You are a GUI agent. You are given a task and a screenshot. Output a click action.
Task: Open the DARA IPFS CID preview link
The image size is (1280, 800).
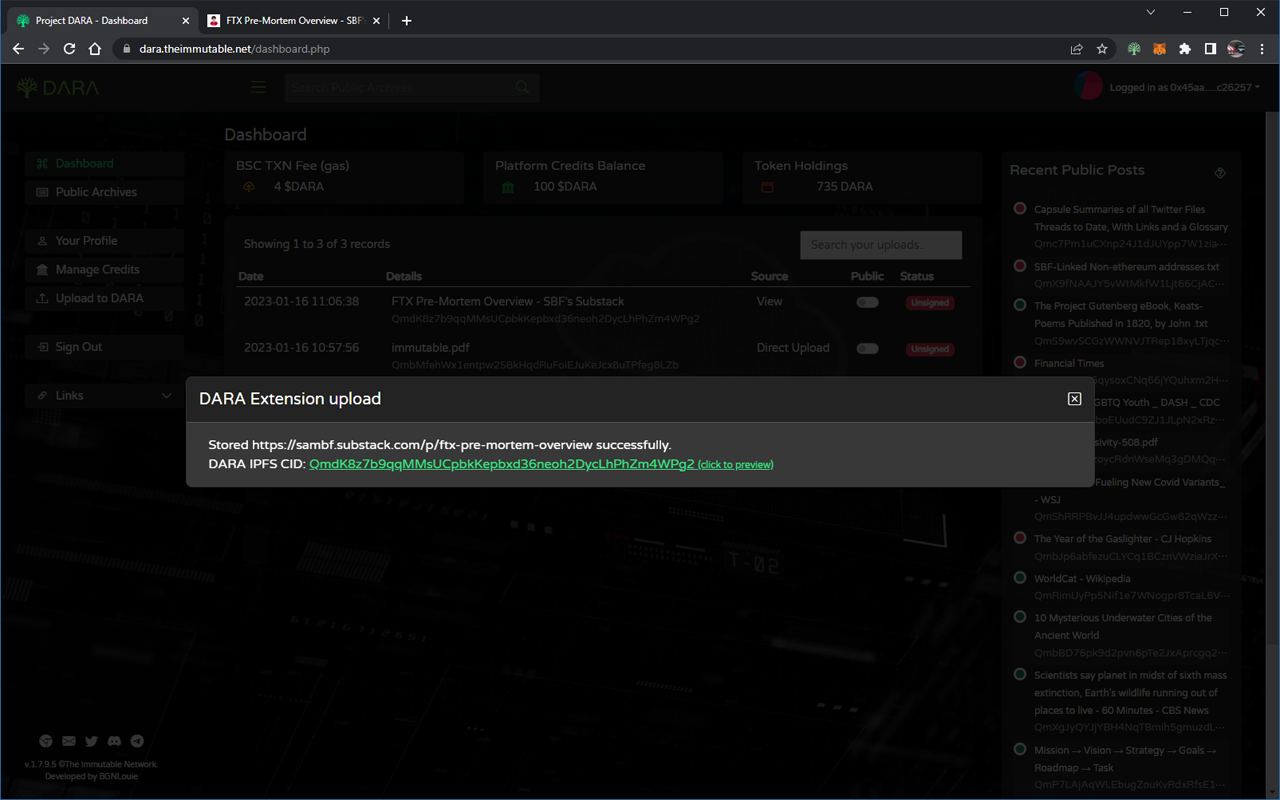[541, 464]
